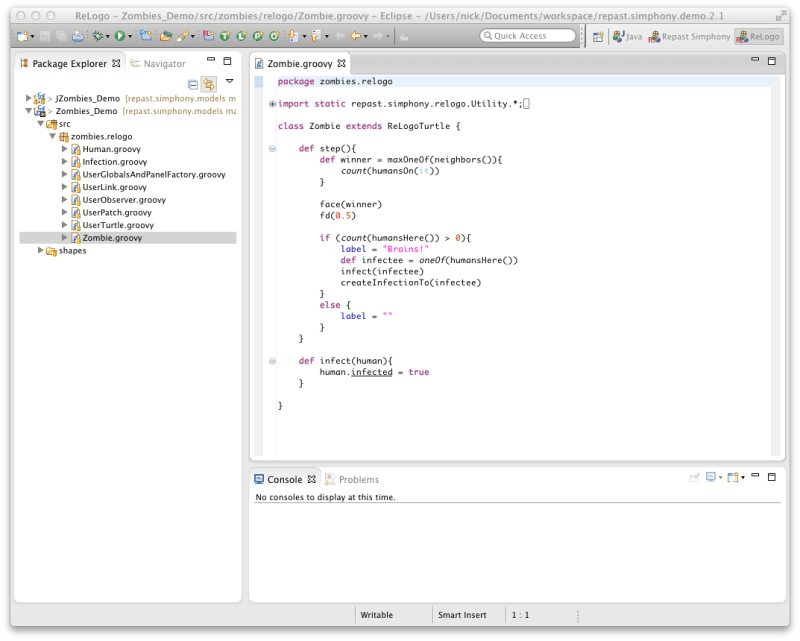Click the Quick Access search field

pos(528,36)
